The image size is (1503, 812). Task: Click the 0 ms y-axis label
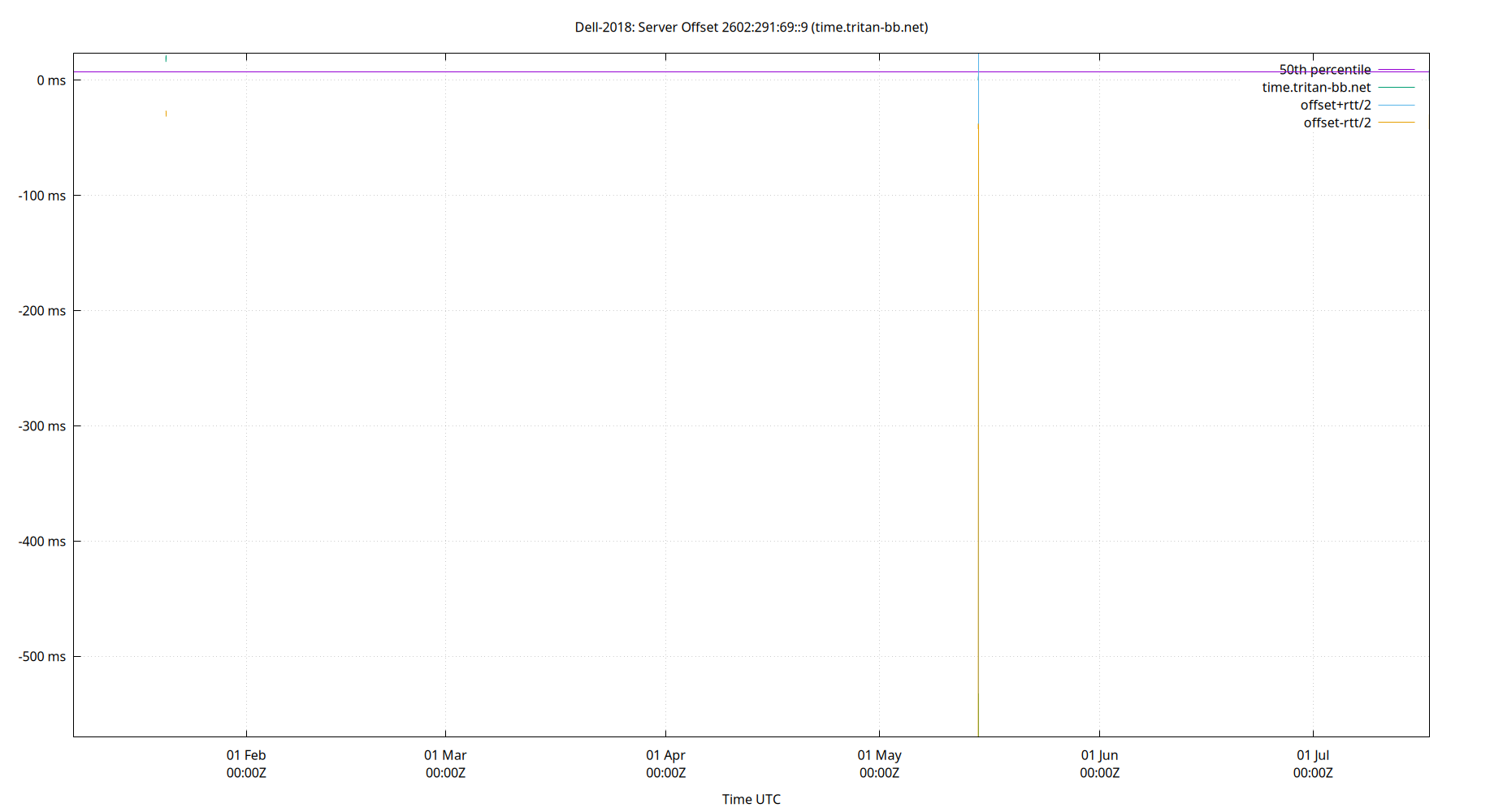pyautogui.click(x=50, y=80)
